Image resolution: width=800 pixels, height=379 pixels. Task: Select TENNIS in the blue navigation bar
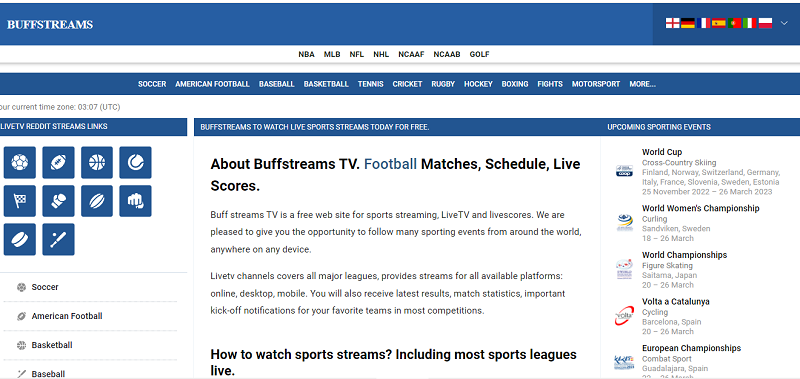[x=370, y=84]
